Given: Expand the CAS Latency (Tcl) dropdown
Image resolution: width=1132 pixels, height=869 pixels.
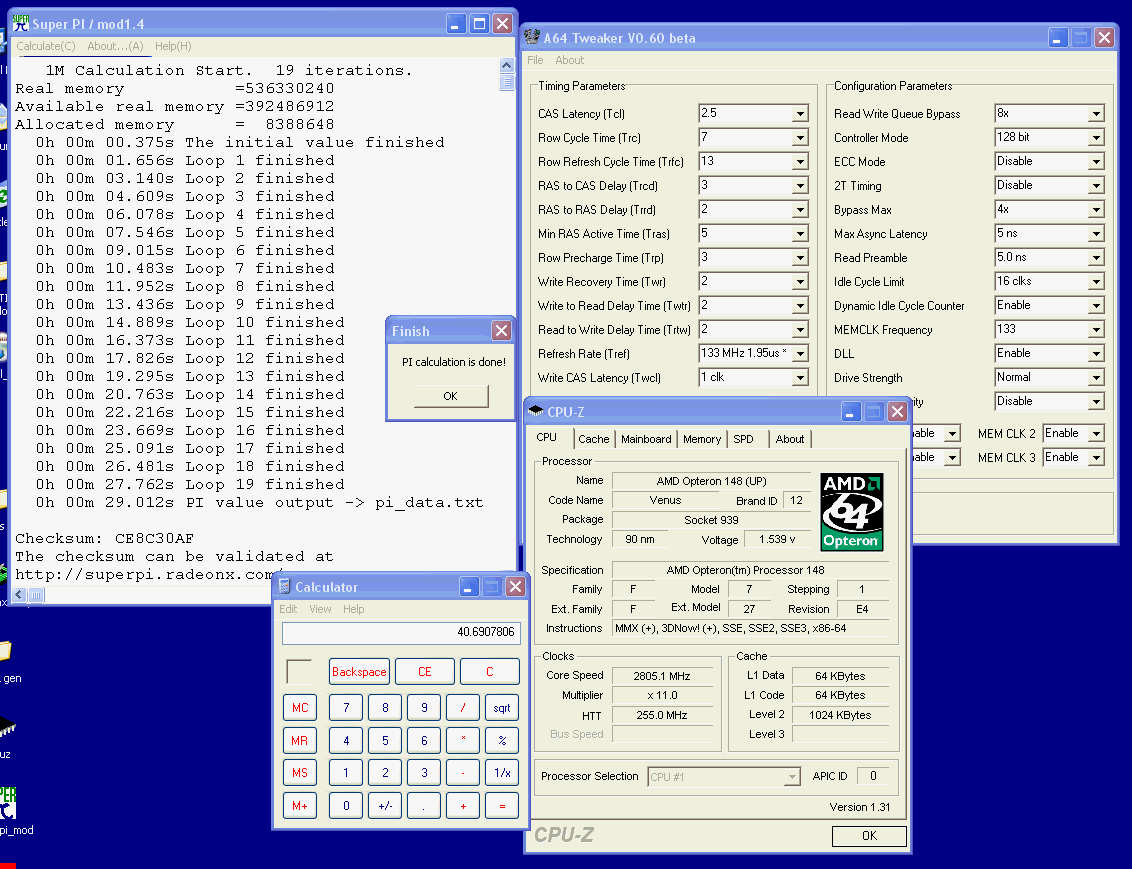Looking at the screenshot, I should click(799, 114).
